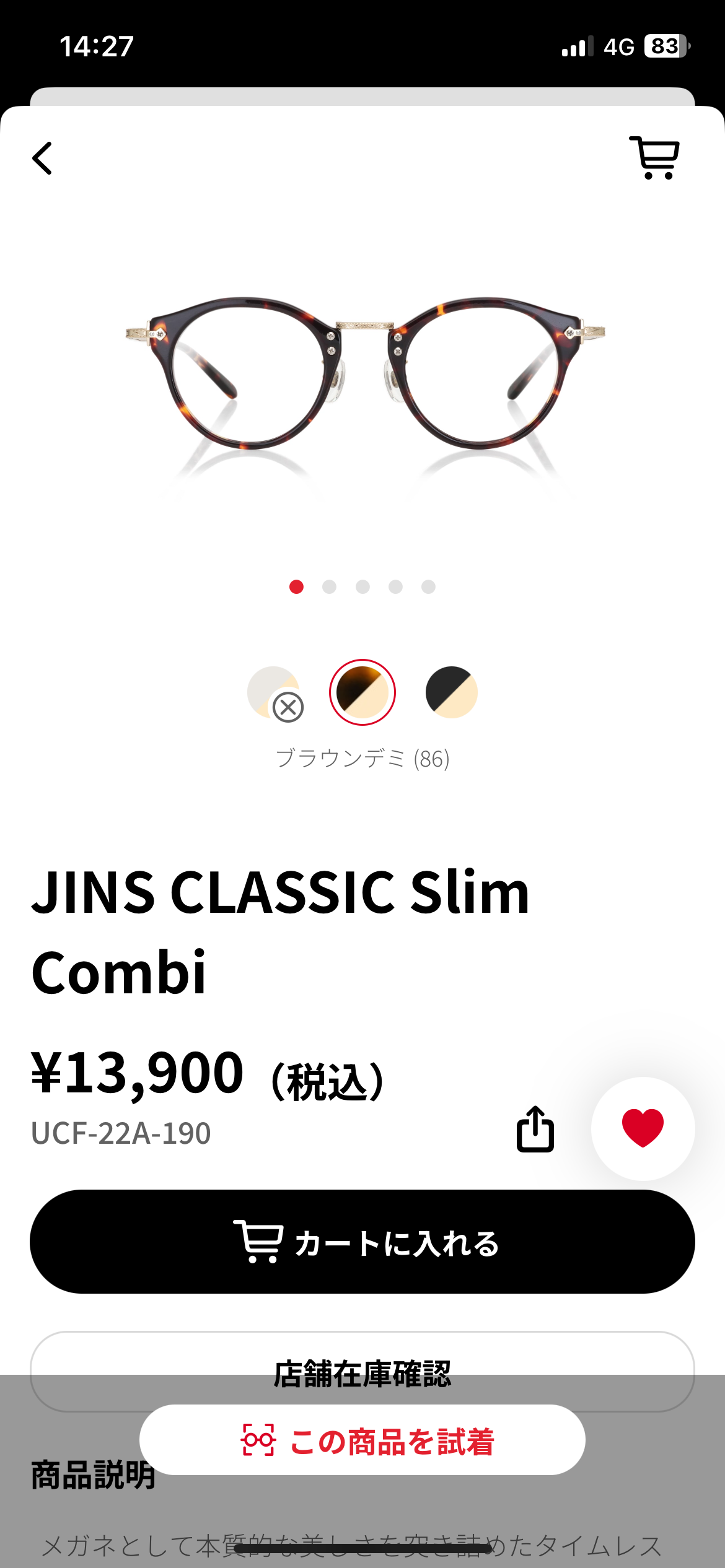Toggle the red heart favorite button
Viewport: 725px width, 1568px height.
click(643, 1128)
